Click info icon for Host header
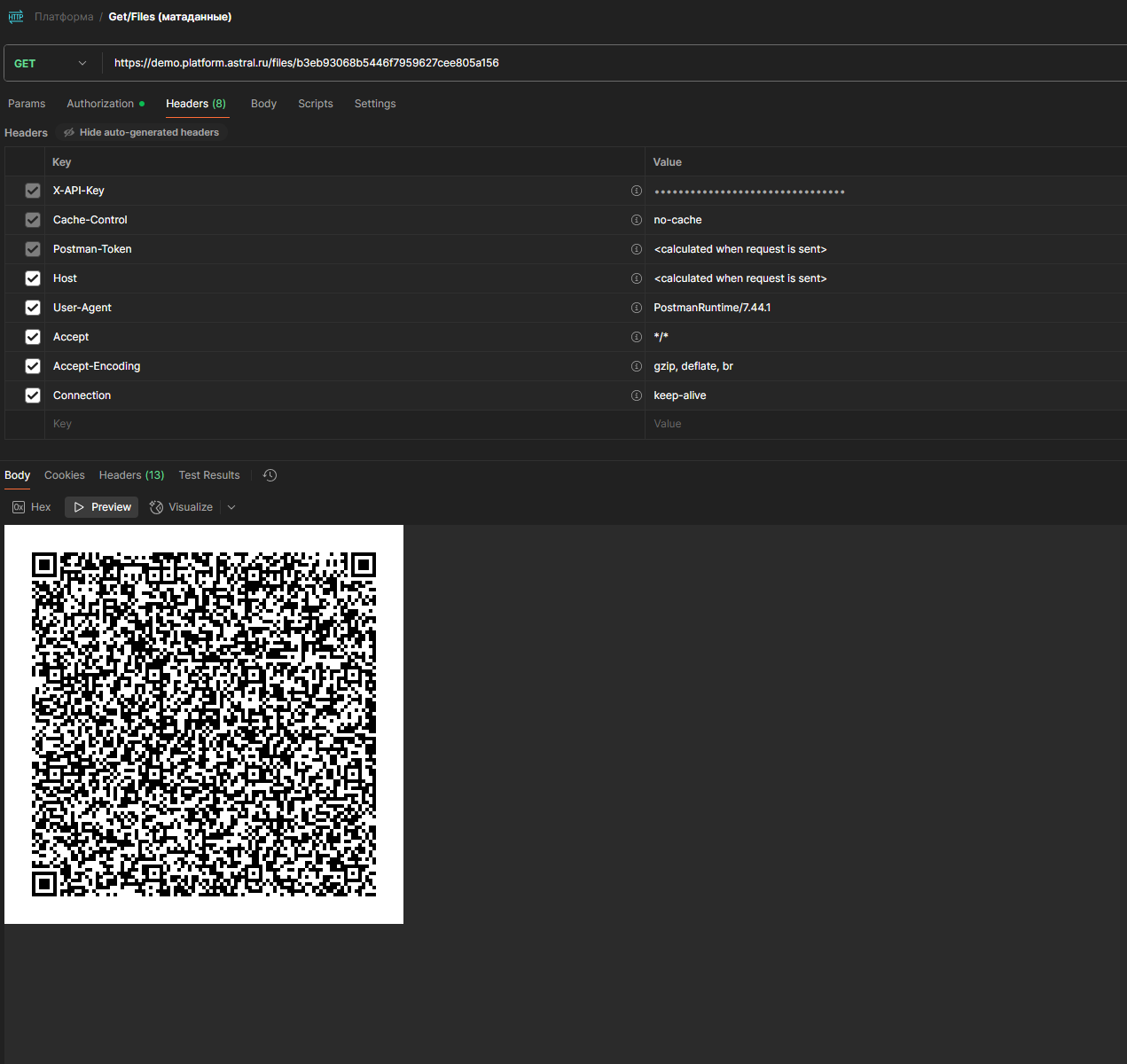 [636, 278]
